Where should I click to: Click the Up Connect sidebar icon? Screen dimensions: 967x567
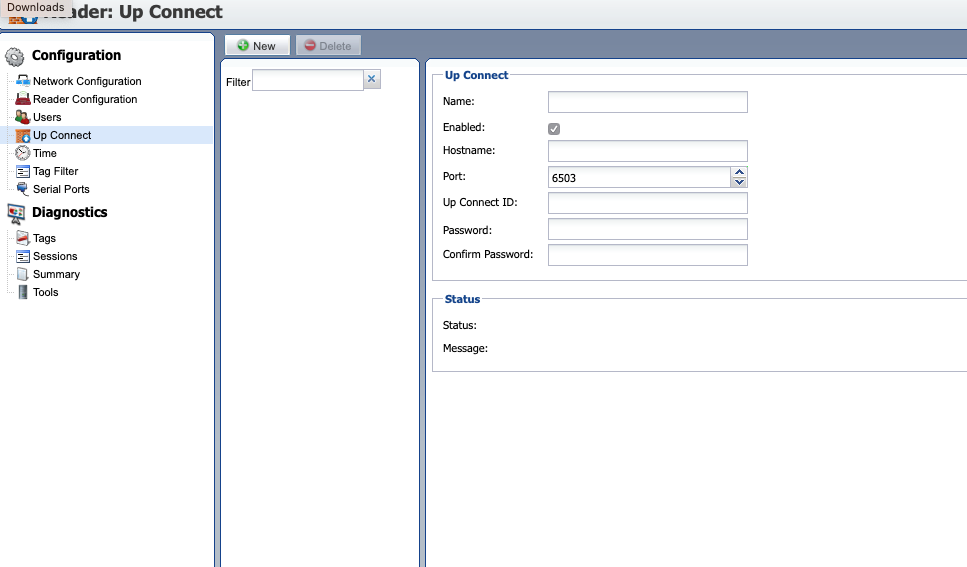pos(23,135)
